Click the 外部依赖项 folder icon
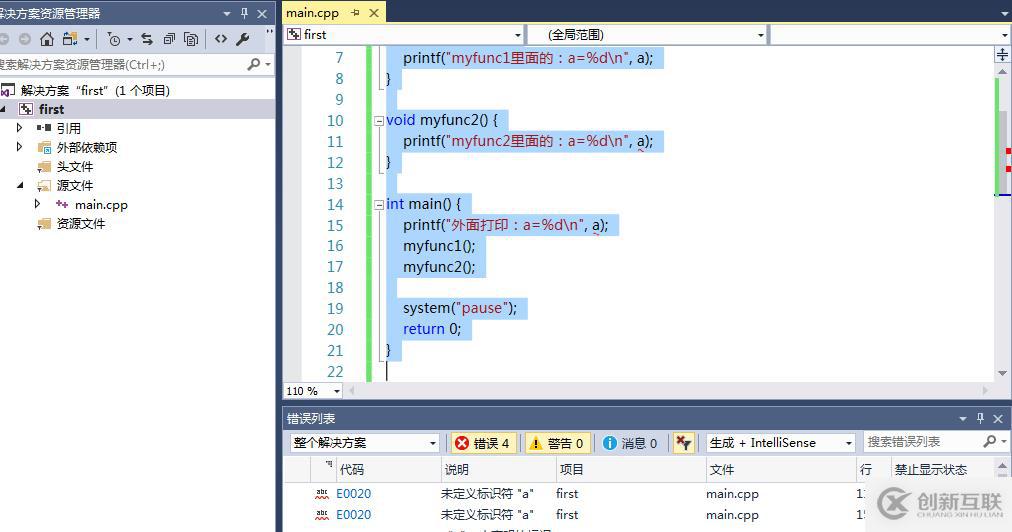1012x532 pixels. click(44, 147)
